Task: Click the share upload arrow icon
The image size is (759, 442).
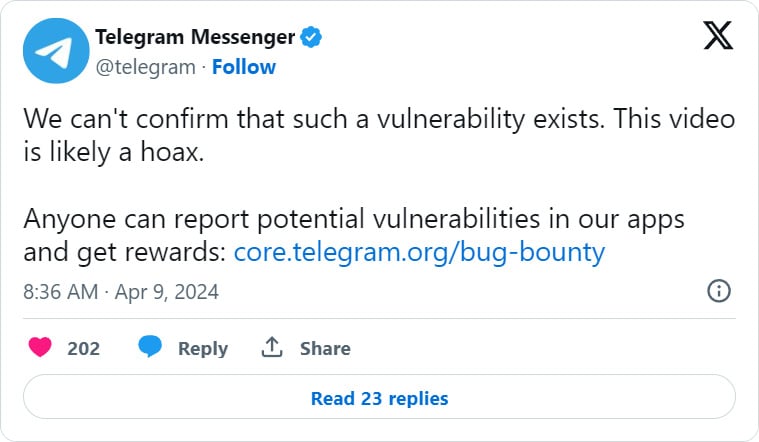Action: (x=270, y=348)
